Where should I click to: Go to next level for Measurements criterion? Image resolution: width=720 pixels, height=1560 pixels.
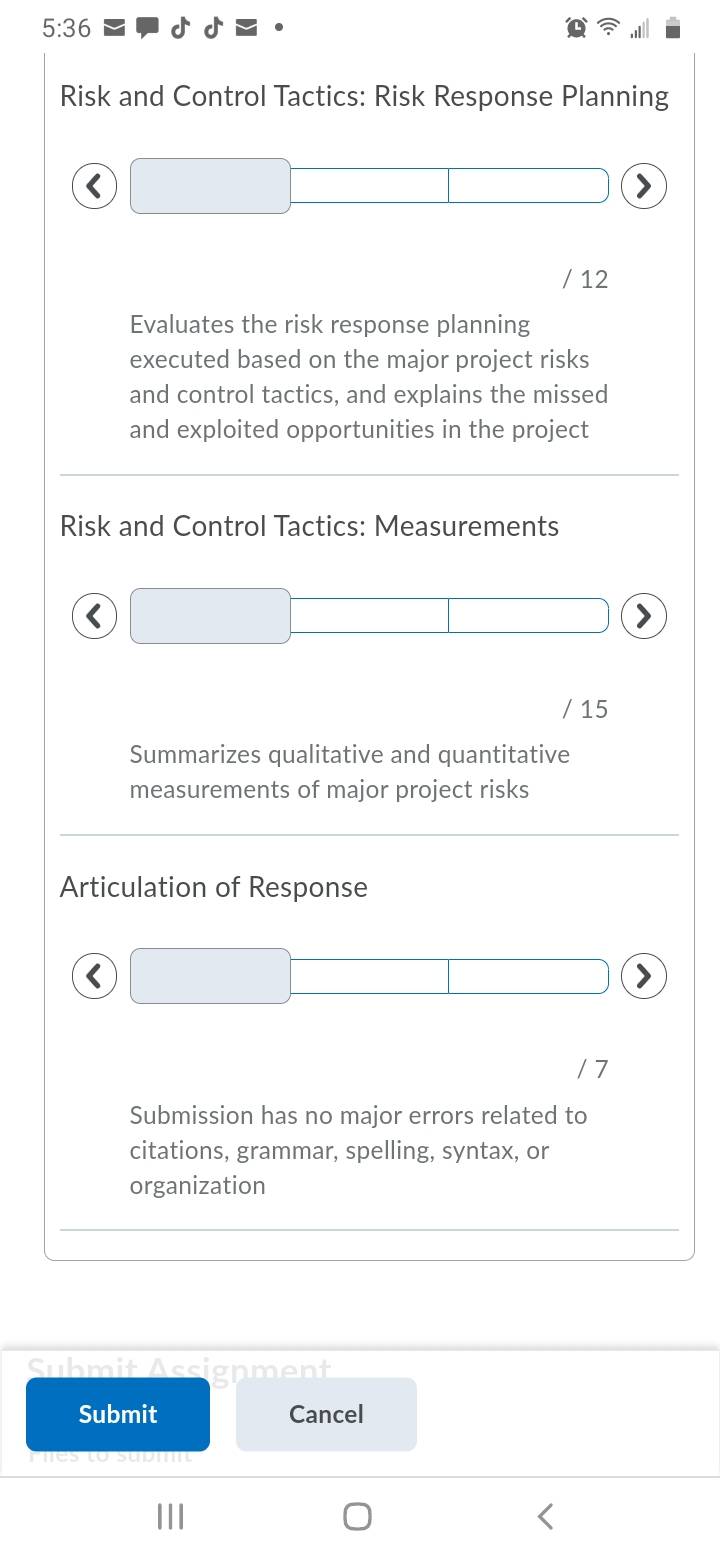[x=644, y=616]
